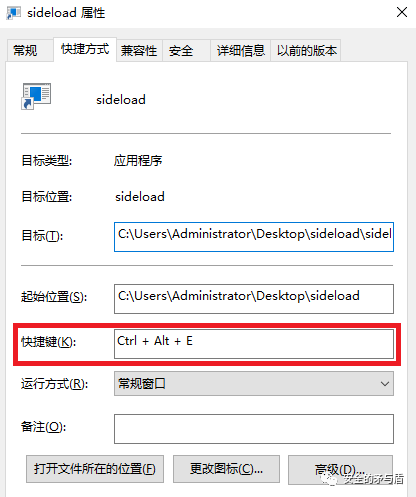This screenshot has height=497, width=416.
Task: Click the 更改图标(C)... button
Action: pos(226,469)
